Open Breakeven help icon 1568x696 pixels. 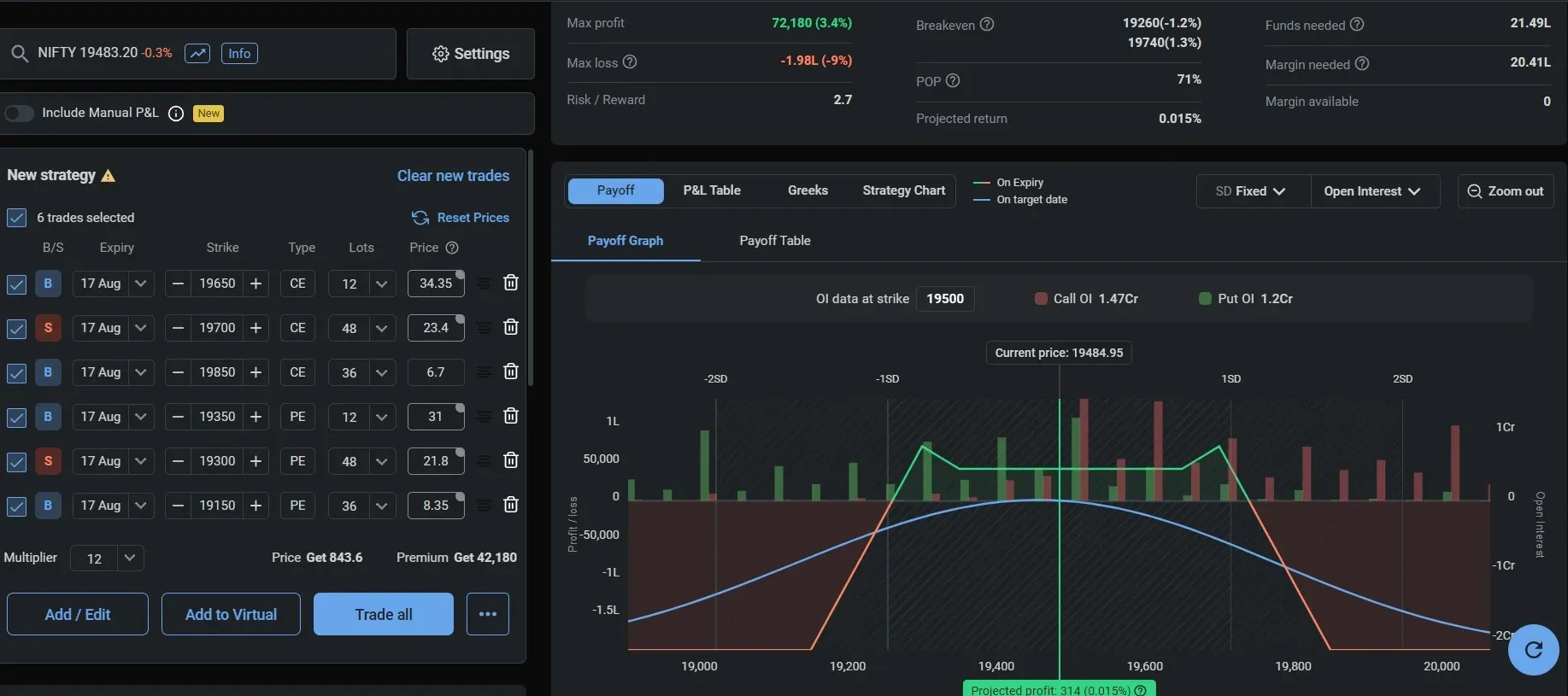click(x=987, y=24)
